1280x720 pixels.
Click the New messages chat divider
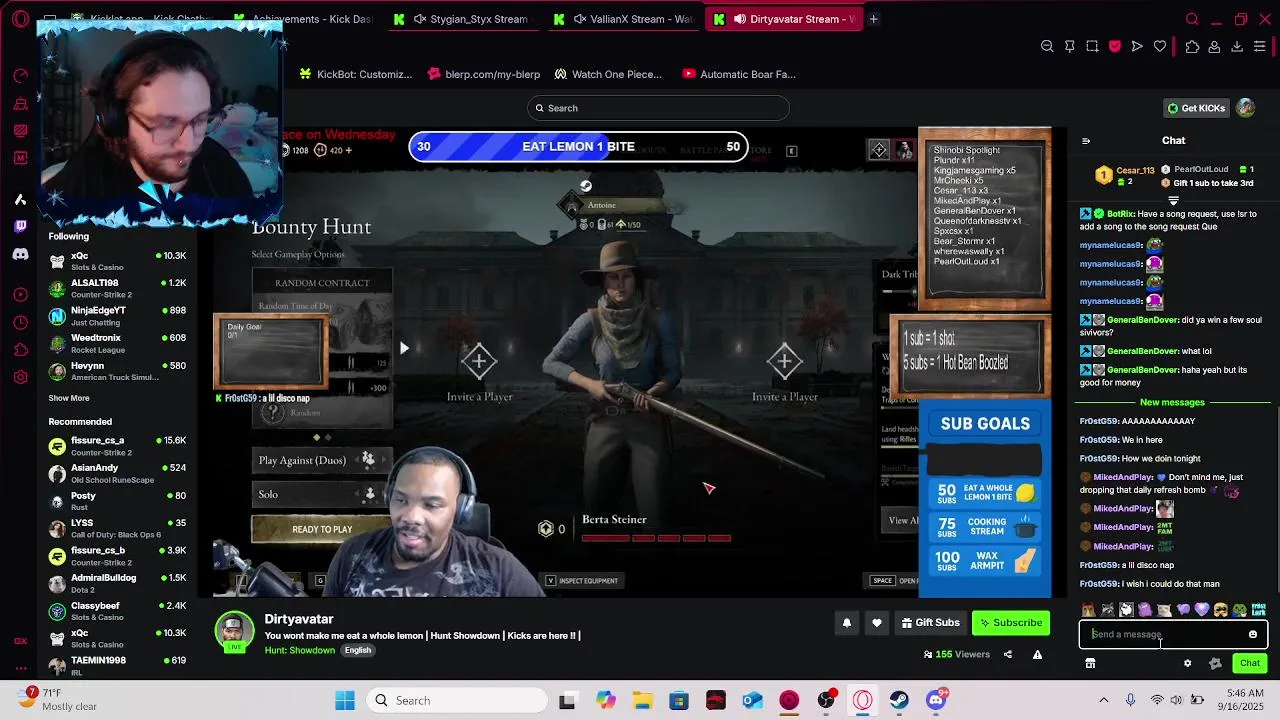tap(1172, 402)
